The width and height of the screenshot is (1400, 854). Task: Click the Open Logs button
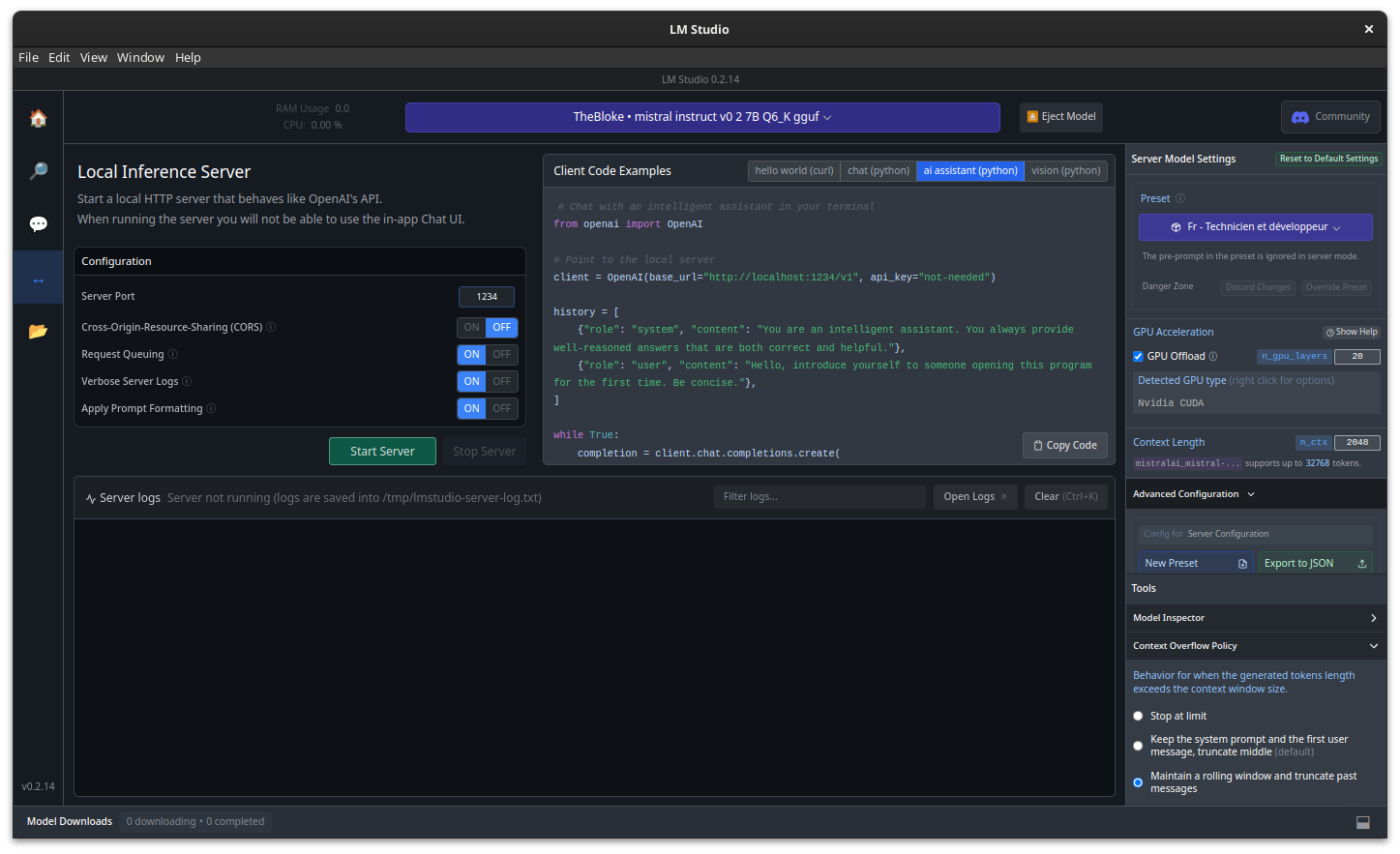[975, 497]
